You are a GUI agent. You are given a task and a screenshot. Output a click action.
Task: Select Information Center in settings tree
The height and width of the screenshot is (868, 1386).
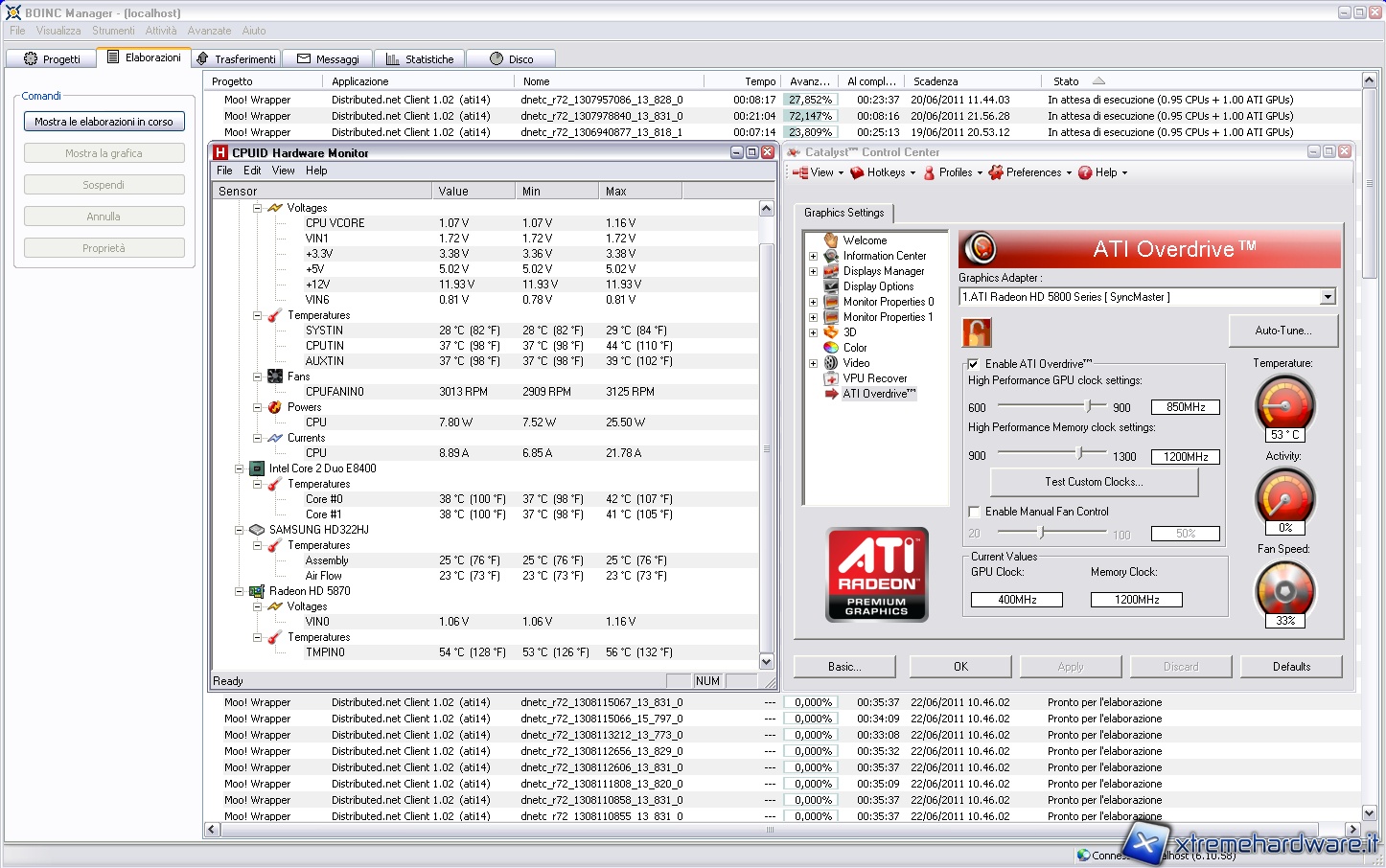(x=884, y=256)
